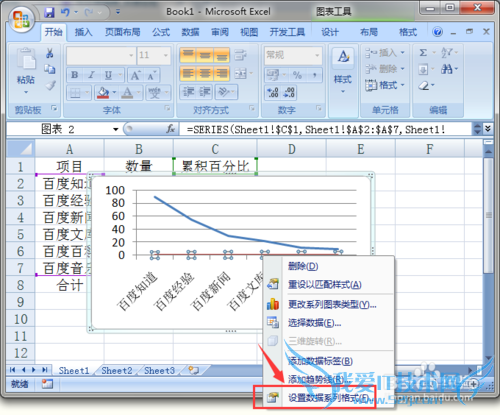Increase the indent
This screenshot has height=415, width=500.
pos(205,92)
